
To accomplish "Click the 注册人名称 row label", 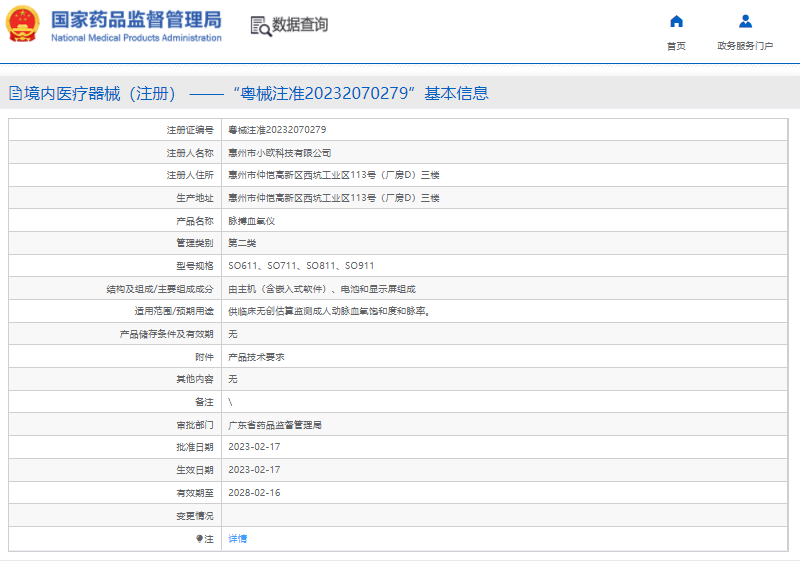I will click(190, 153).
